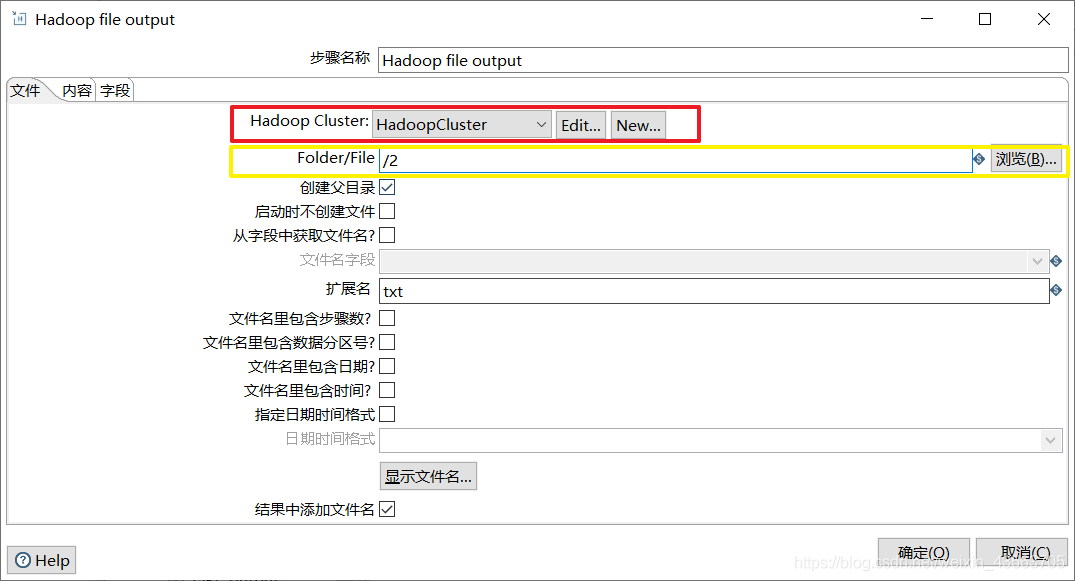Click the 显示文件名... button
The width and height of the screenshot is (1075, 581).
(428, 476)
